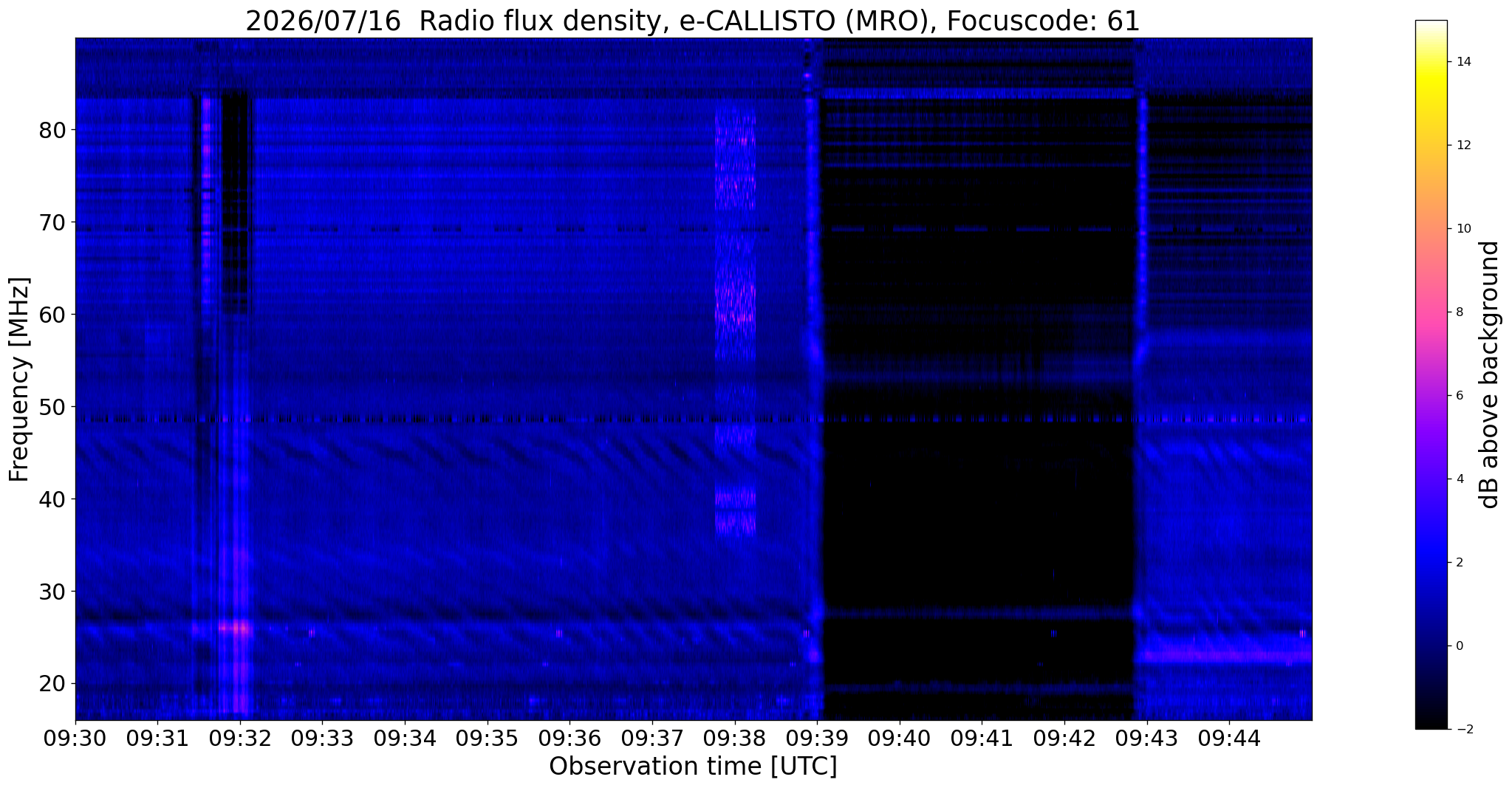Click the dB above background colorbar label

(1490, 374)
